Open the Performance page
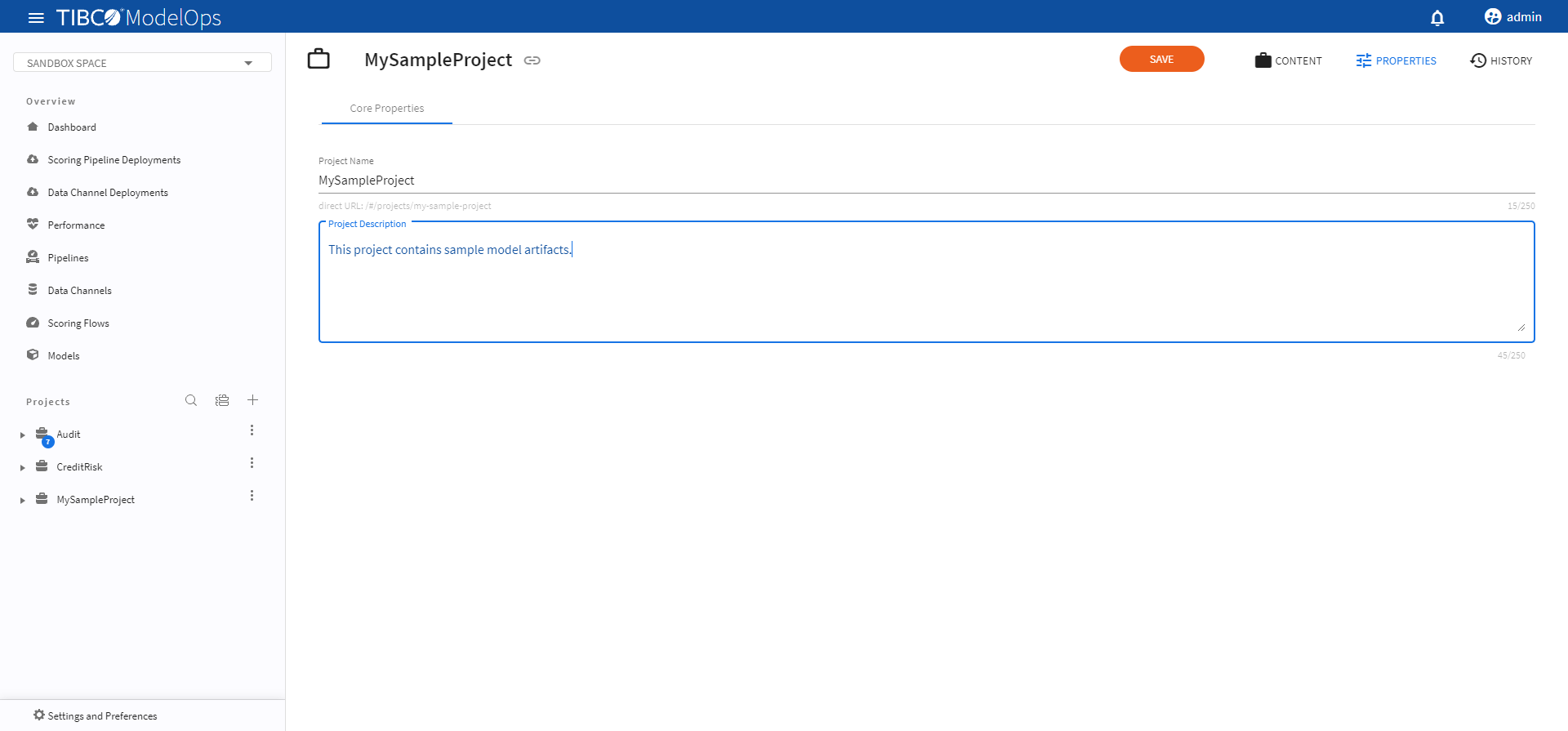 [76, 225]
